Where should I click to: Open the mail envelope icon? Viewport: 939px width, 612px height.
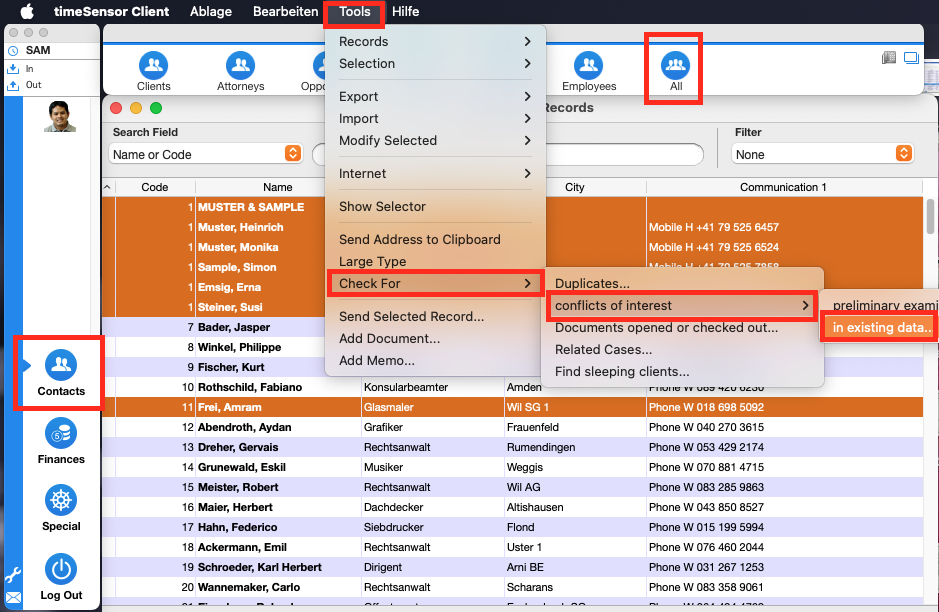coord(13,598)
